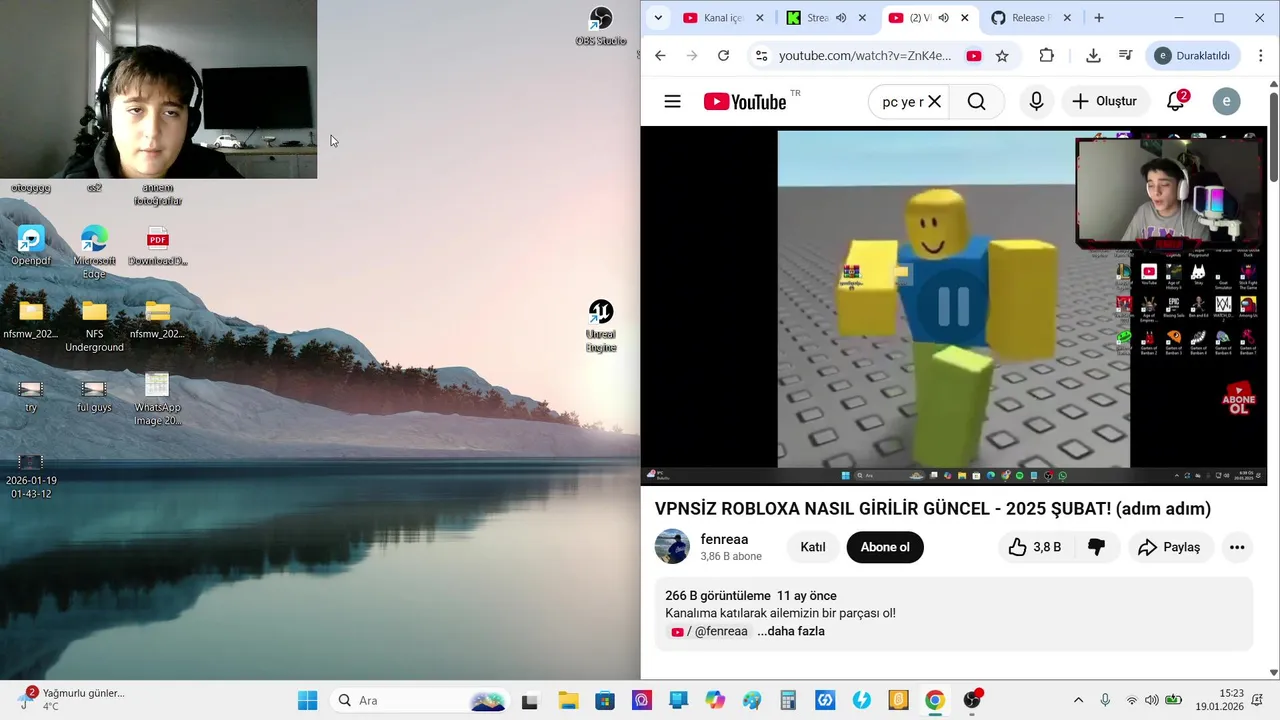Image resolution: width=1280 pixels, height=720 pixels.
Task: Select the 2026-01-19 01-43-12 video file
Action: [31, 474]
